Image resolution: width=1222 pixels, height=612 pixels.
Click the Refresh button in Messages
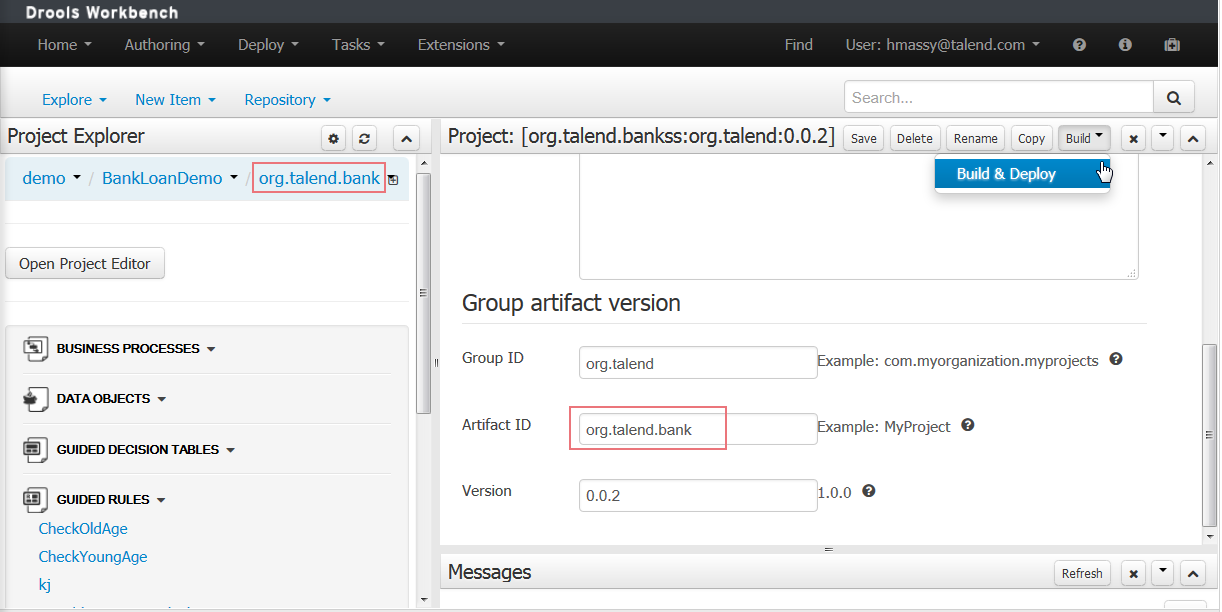point(1082,573)
